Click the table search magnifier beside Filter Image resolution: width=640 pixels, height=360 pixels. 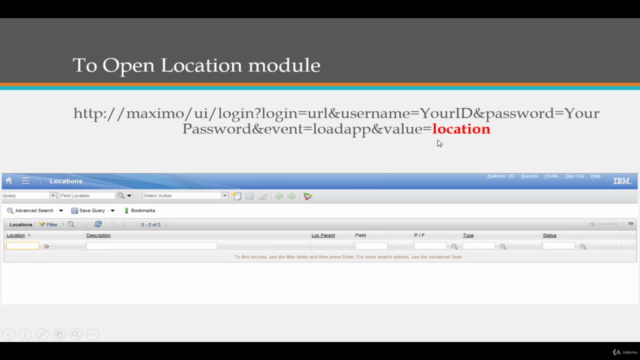71,224
